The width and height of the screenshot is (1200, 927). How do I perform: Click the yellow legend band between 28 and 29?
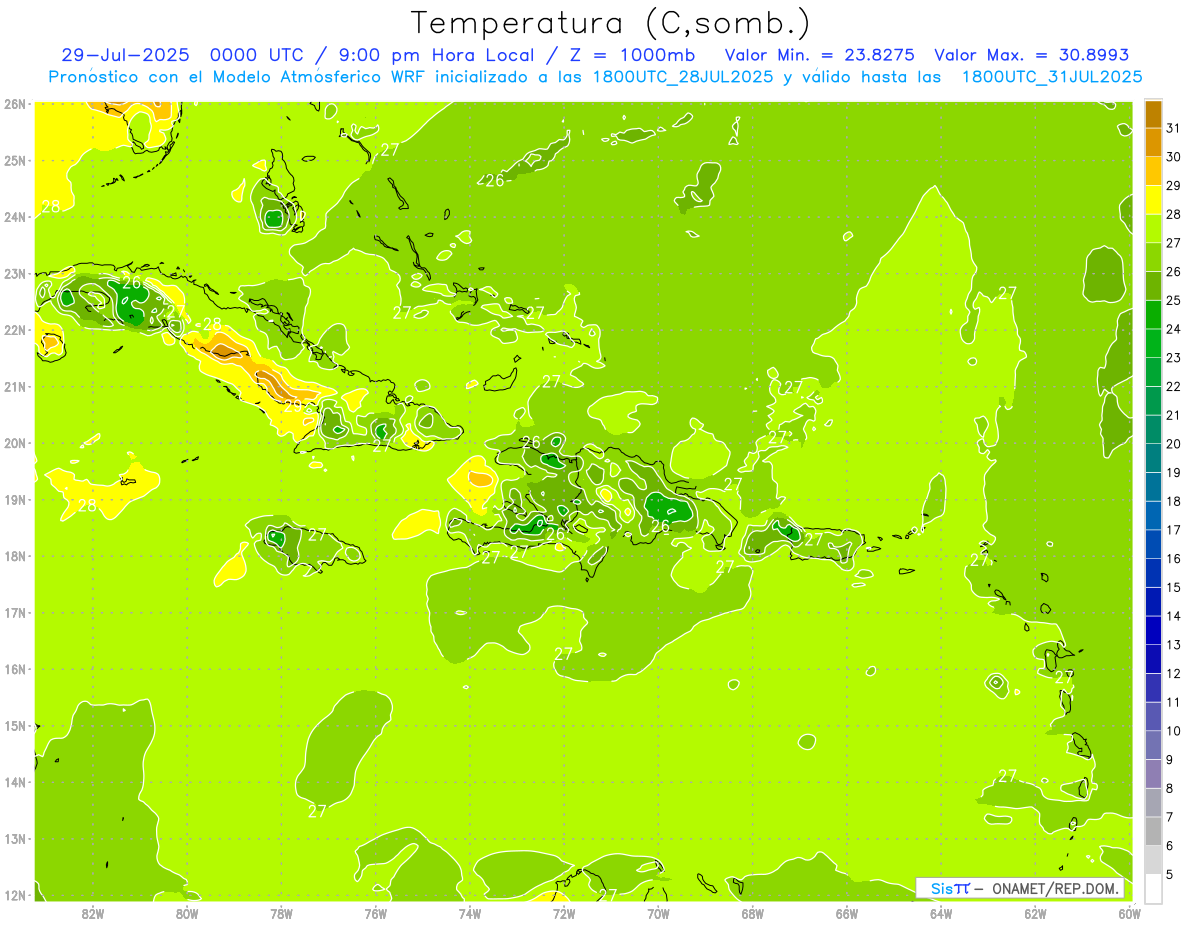point(1153,200)
